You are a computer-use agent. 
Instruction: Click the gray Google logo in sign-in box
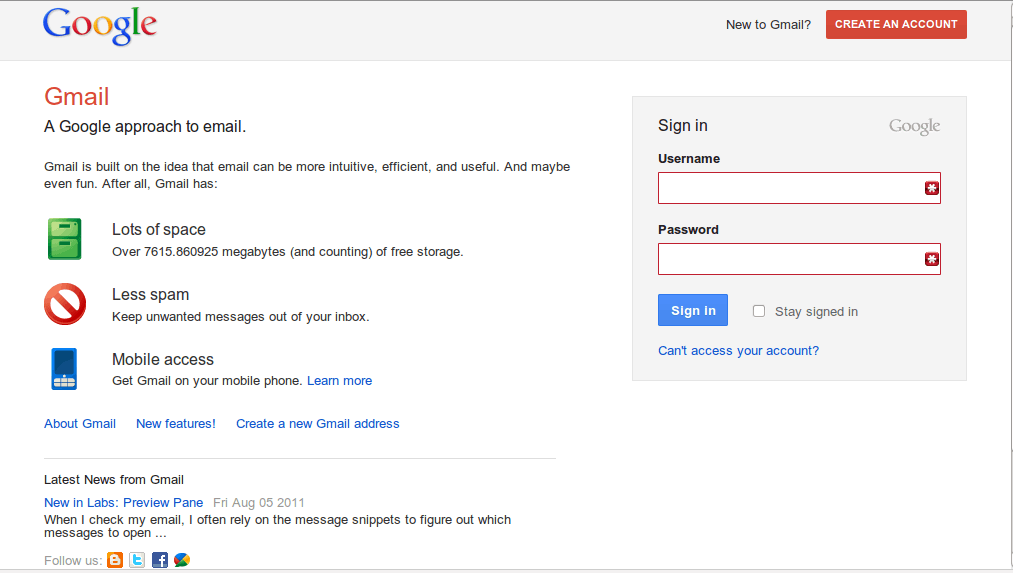[x=915, y=126]
